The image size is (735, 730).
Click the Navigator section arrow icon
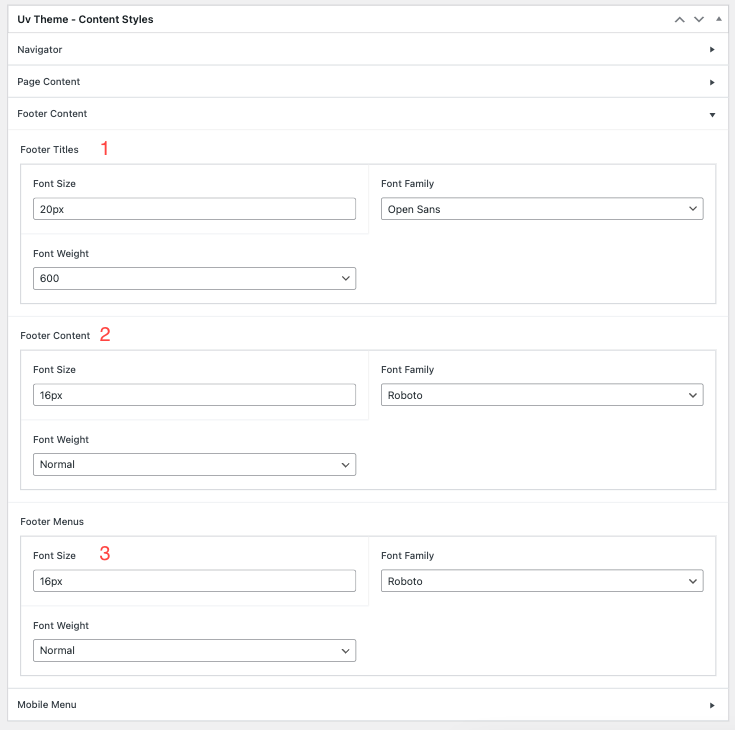[712, 49]
